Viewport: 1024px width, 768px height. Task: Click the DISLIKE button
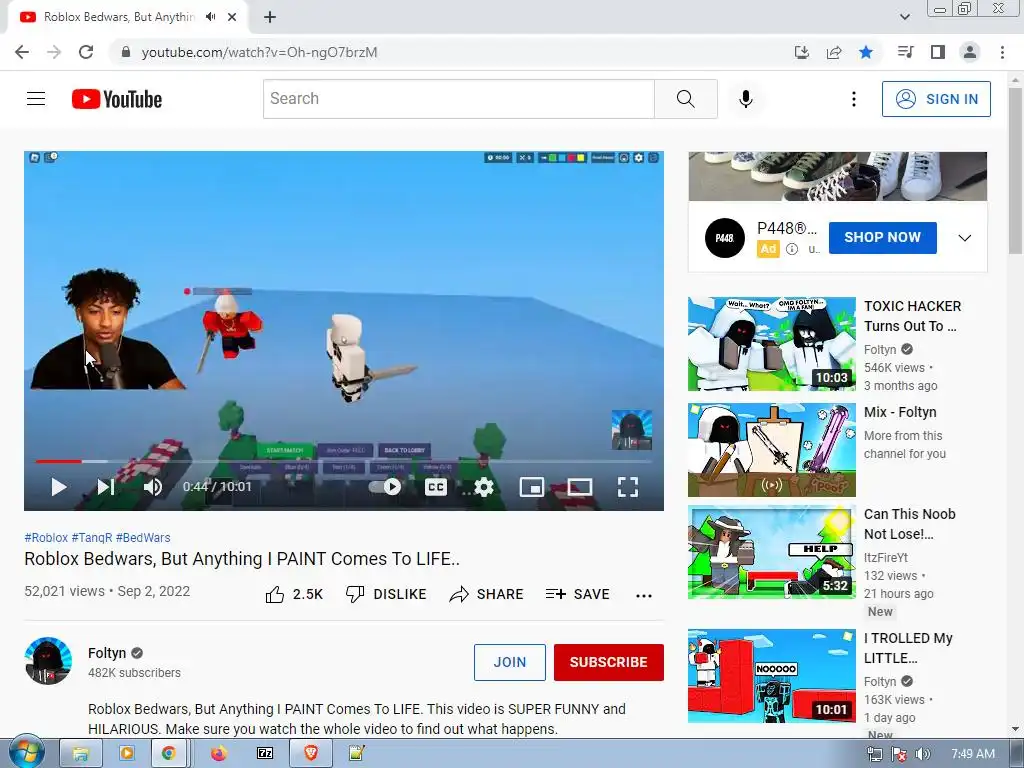click(386, 594)
